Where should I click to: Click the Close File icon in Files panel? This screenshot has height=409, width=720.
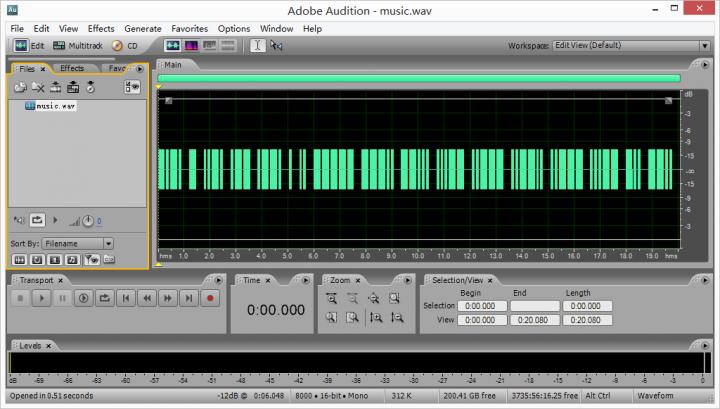click(x=38, y=87)
